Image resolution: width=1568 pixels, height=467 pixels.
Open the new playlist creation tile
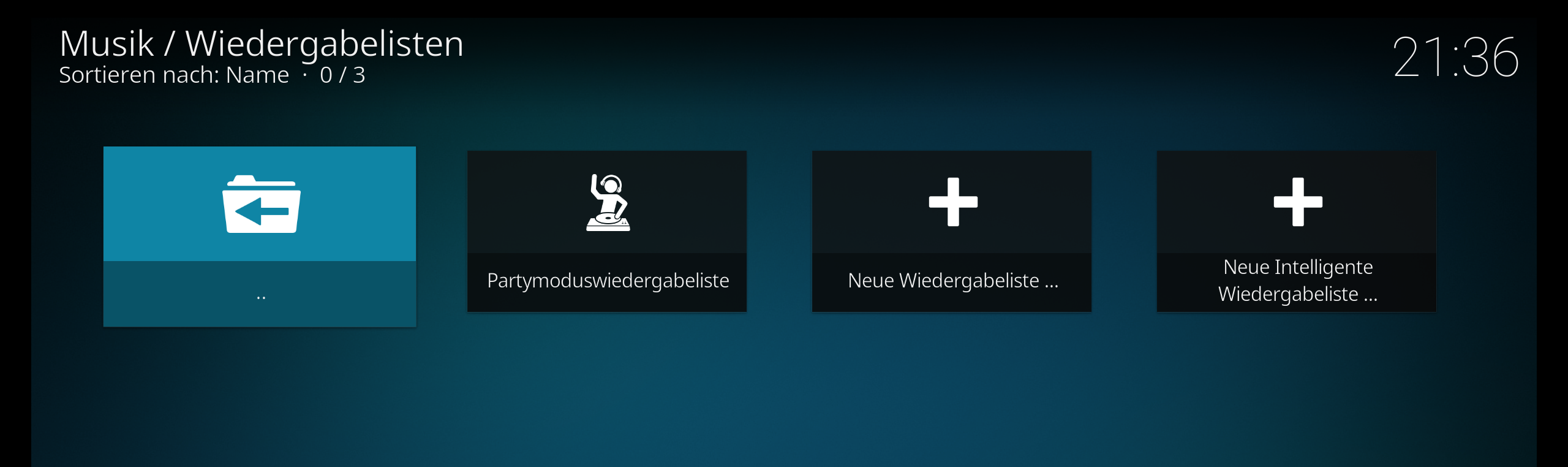point(952,232)
